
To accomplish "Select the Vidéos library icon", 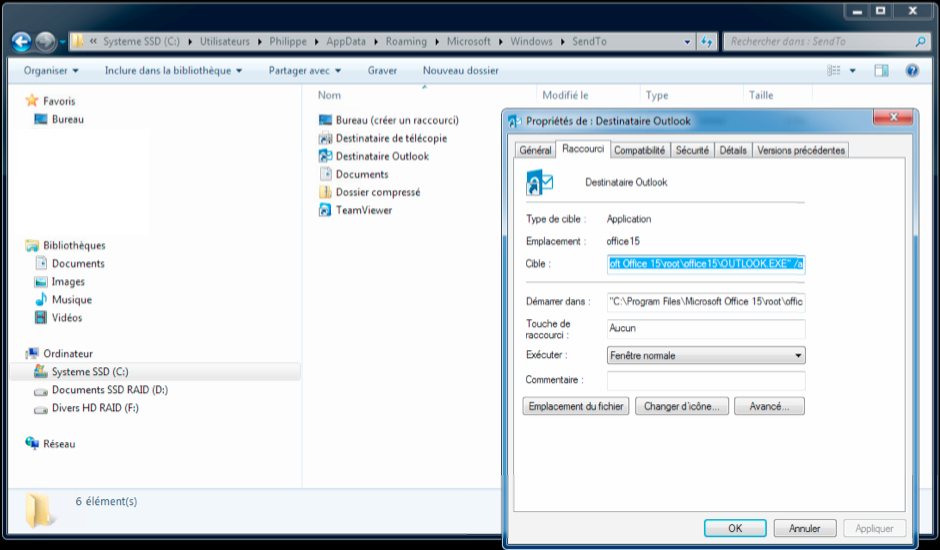I will [x=41, y=317].
